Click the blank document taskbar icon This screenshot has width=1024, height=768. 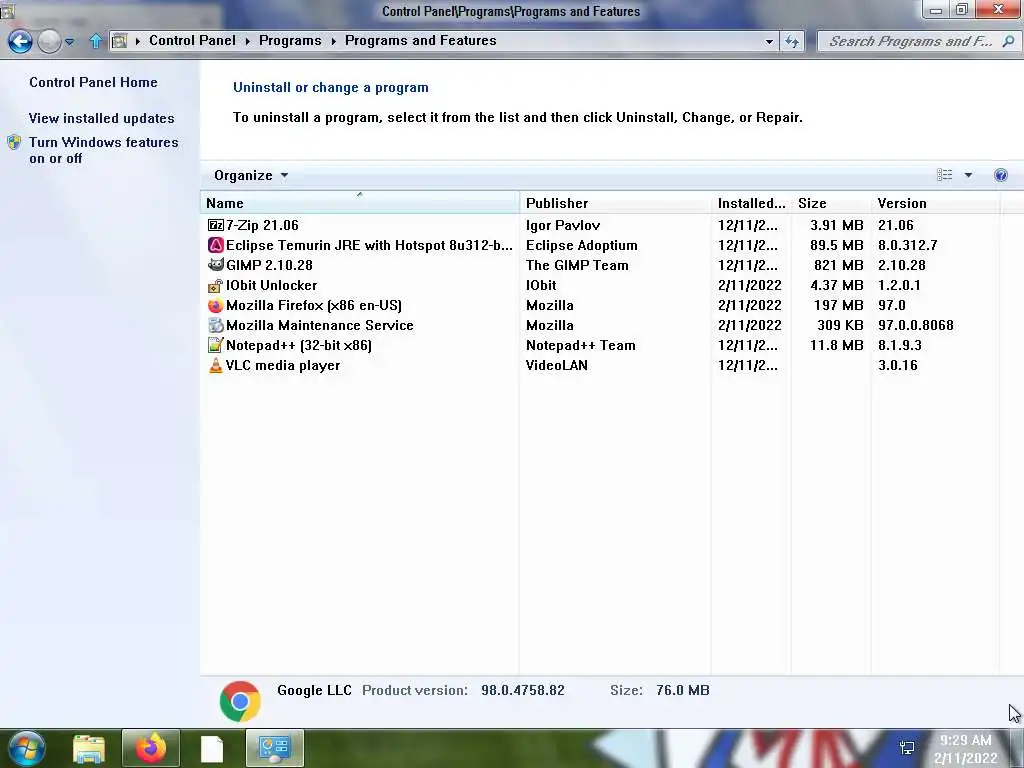[x=212, y=749]
